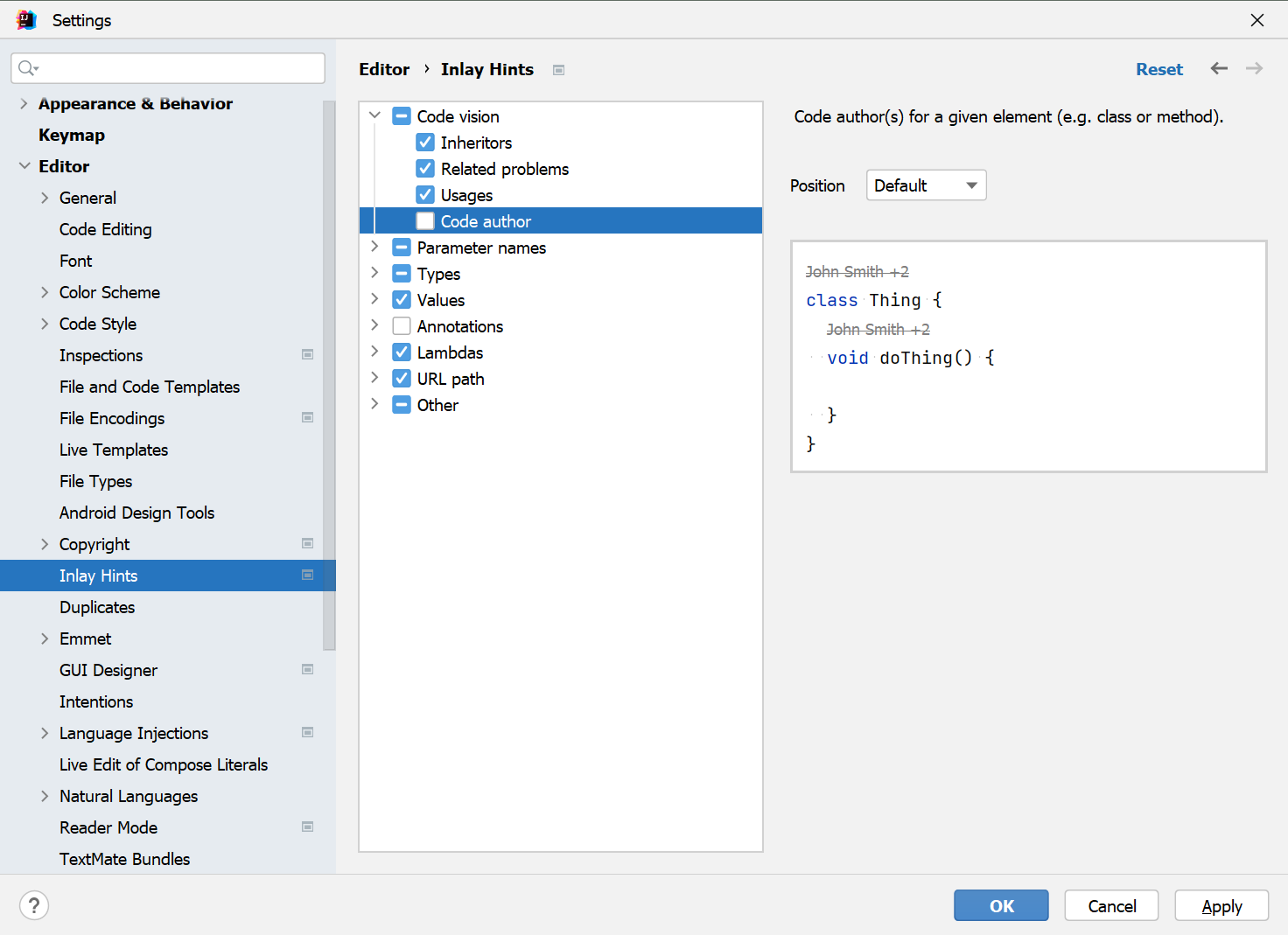Click the project-level icon next to Inspections
Screen dimensions: 1288x935
click(x=308, y=354)
